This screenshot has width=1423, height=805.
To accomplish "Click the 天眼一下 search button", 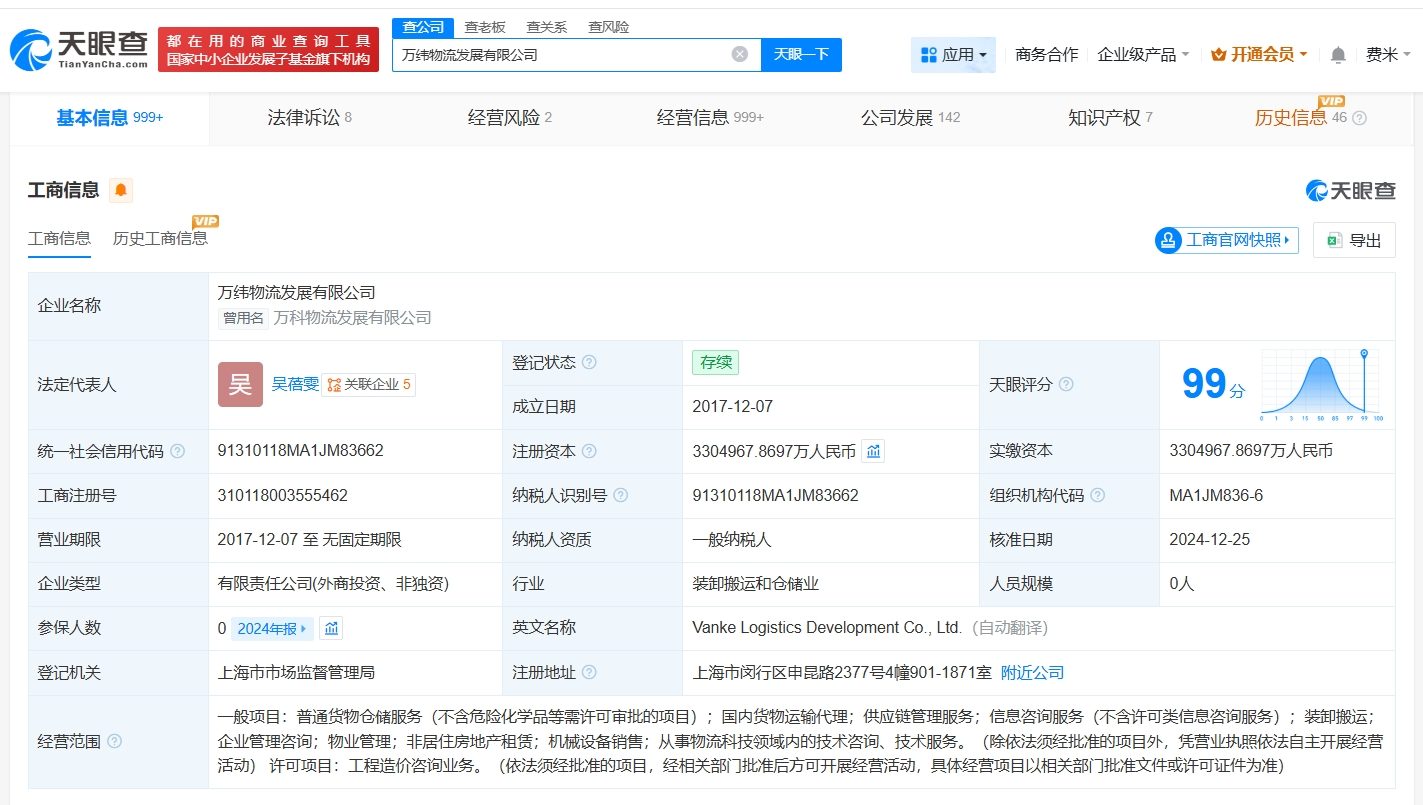I will coord(802,54).
